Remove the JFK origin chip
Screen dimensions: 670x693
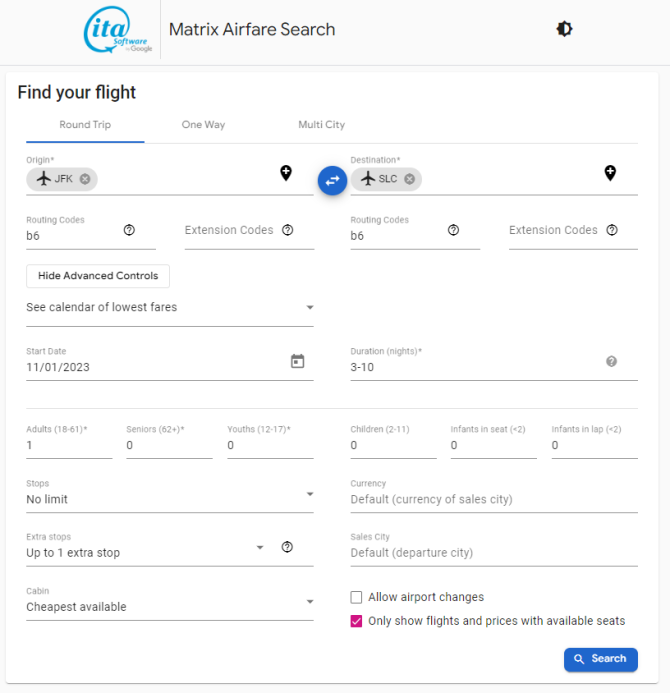click(85, 179)
